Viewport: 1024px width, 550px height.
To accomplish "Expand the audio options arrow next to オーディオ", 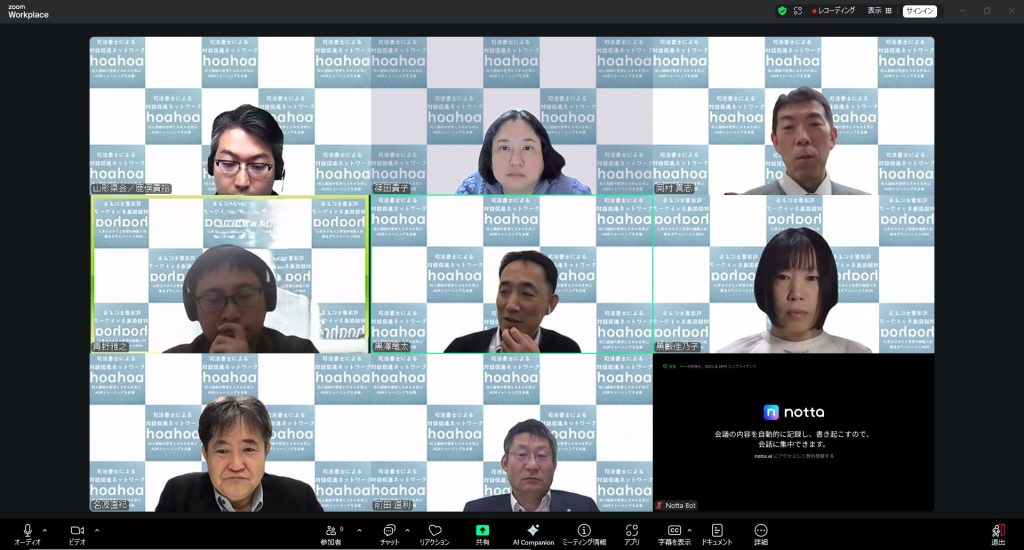I will coord(44,530).
